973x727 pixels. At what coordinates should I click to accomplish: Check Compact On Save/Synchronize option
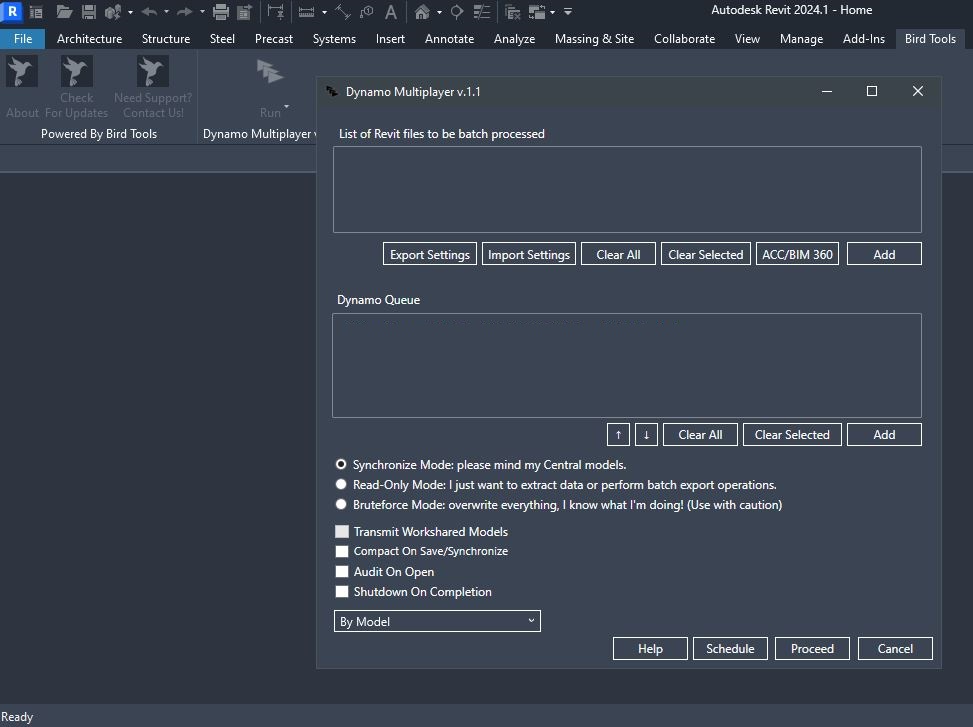(342, 551)
